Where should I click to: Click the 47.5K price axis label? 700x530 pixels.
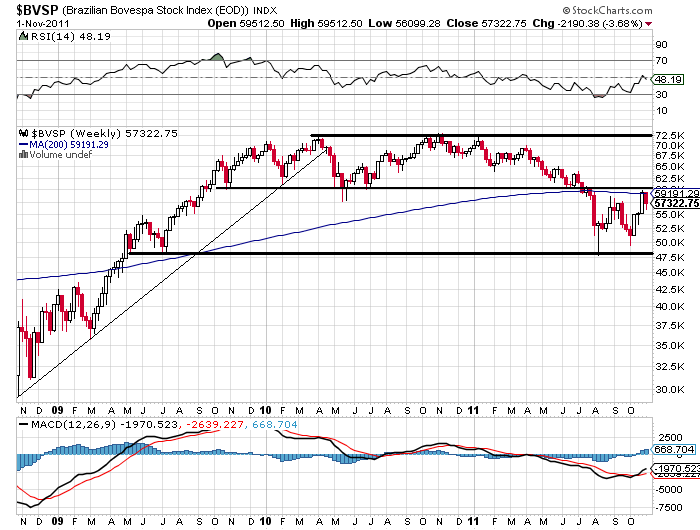pos(670,257)
